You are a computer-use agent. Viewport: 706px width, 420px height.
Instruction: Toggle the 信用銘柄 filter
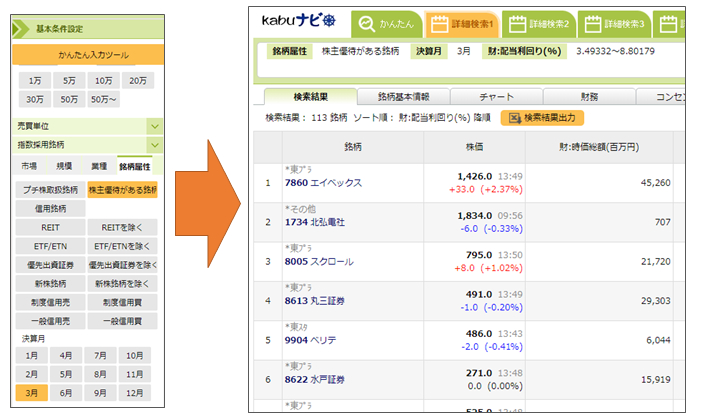pos(50,209)
